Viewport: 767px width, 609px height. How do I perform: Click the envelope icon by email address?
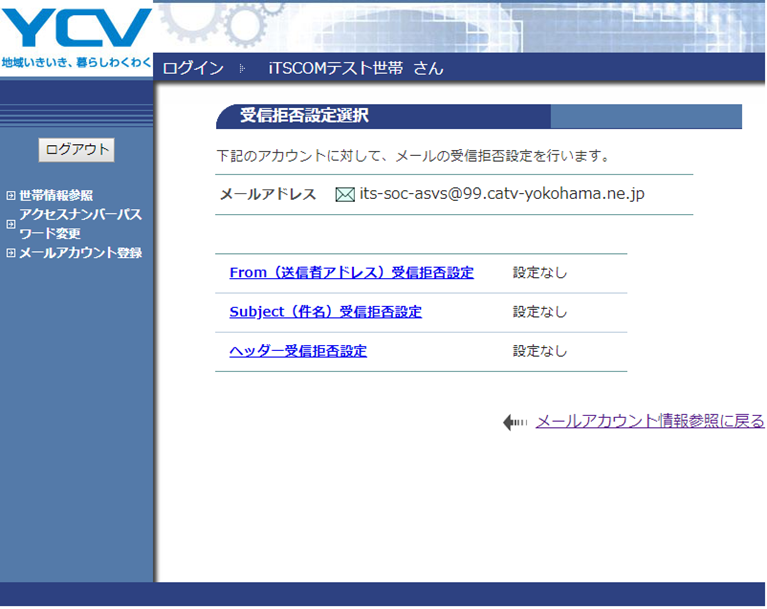(x=345, y=195)
